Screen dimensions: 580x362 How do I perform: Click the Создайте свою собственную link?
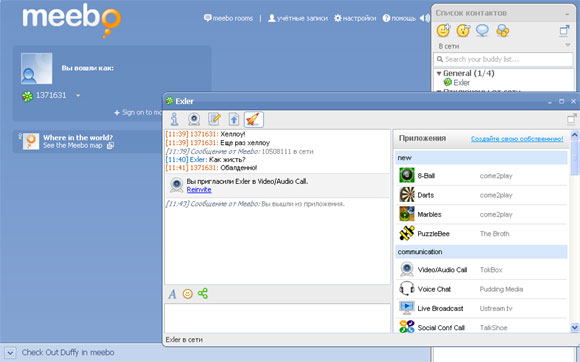click(x=517, y=139)
